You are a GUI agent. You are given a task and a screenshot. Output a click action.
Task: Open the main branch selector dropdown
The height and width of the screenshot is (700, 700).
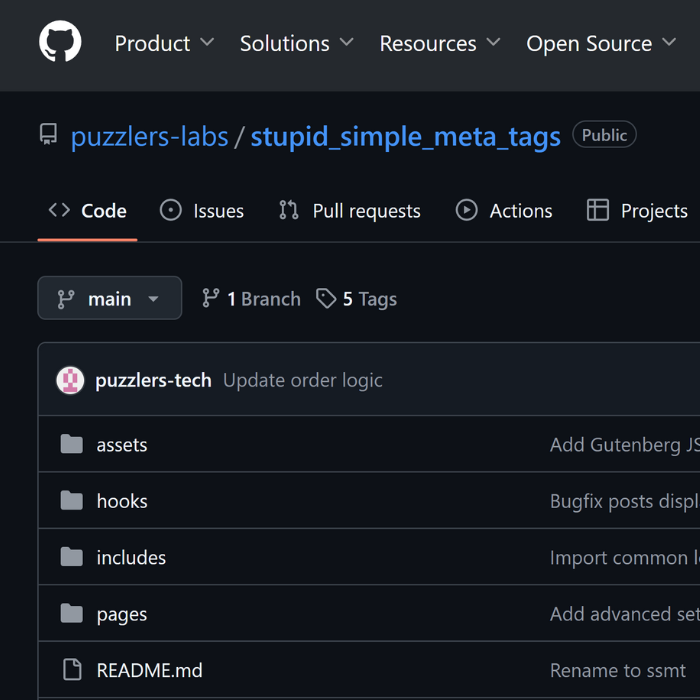(x=109, y=299)
